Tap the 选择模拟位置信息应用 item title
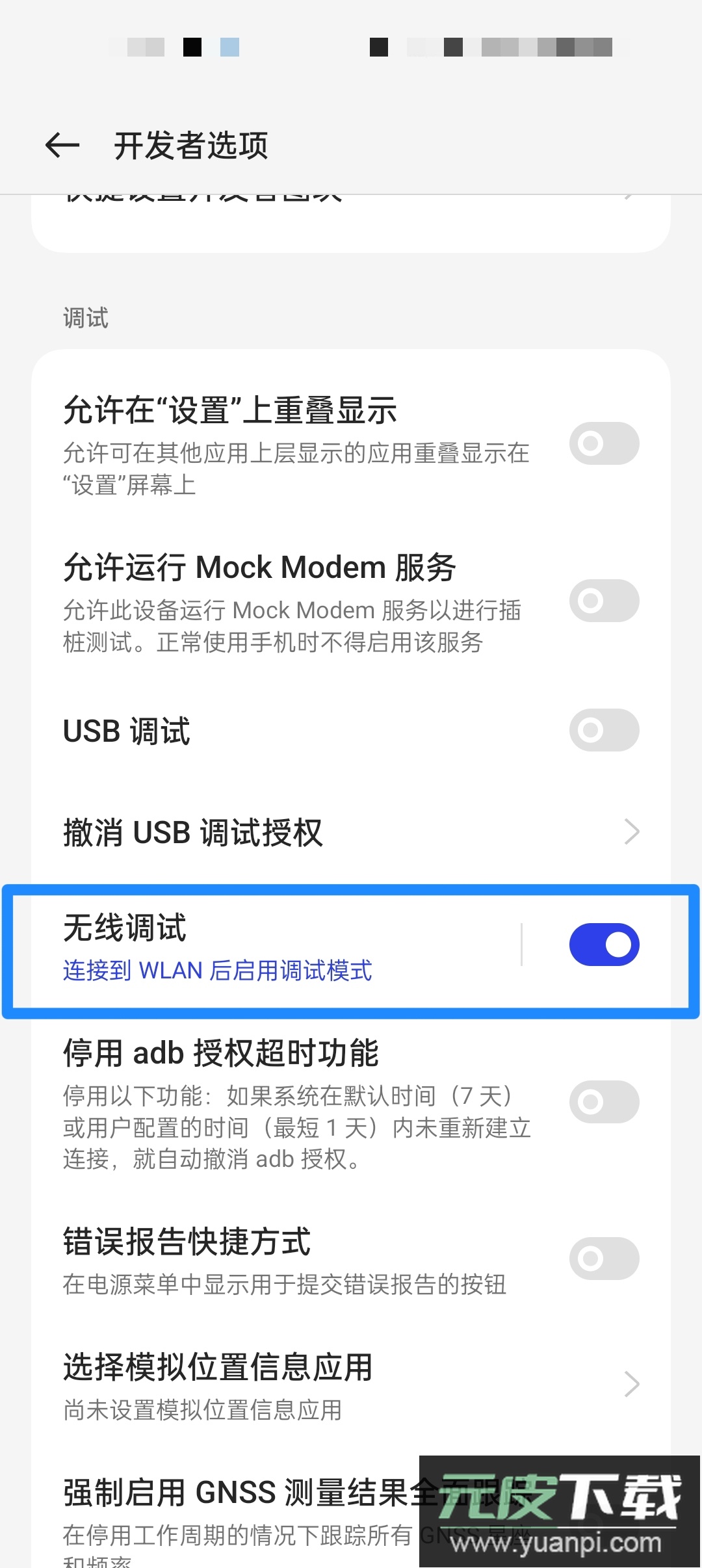 (218, 1366)
